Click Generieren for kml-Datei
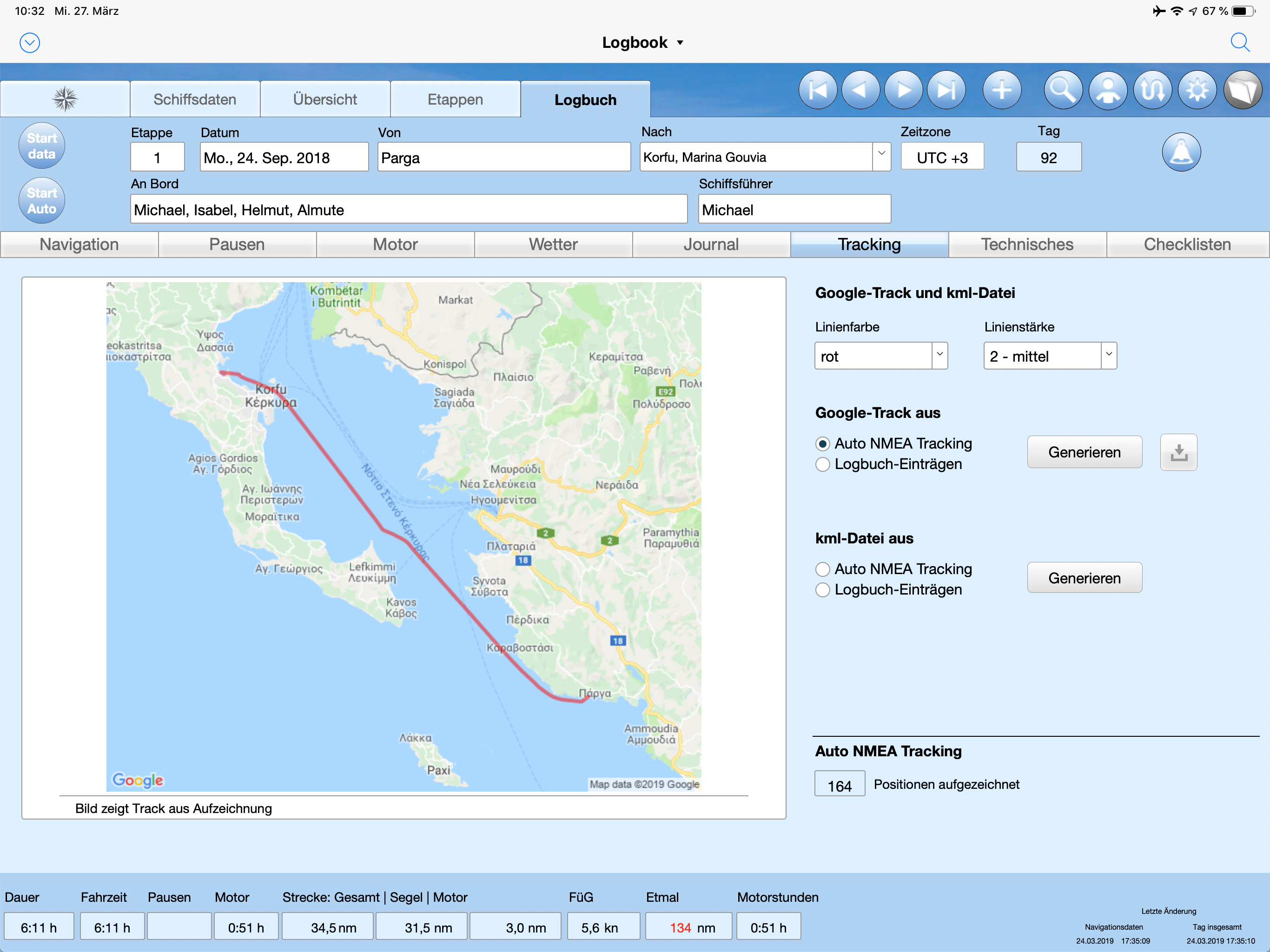Viewport: 1270px width, 952px height. point(1085,578)
